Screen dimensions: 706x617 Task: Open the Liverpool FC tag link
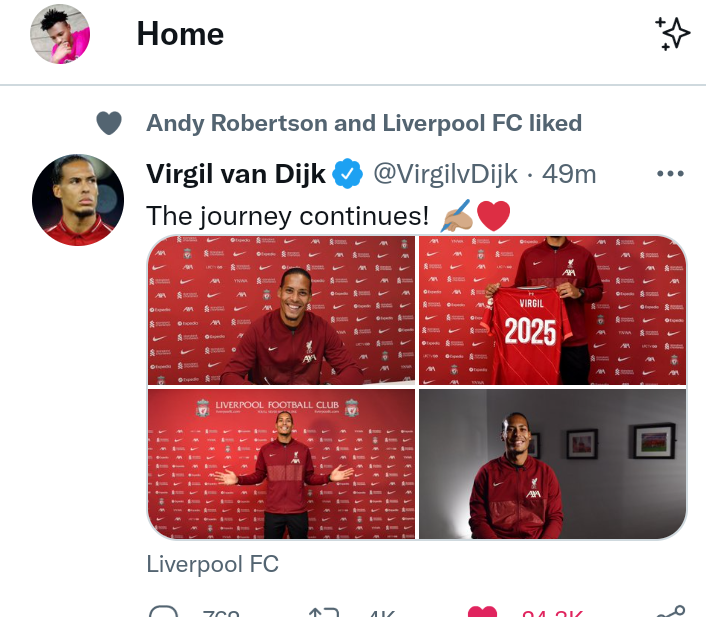(x=213, y=564)
